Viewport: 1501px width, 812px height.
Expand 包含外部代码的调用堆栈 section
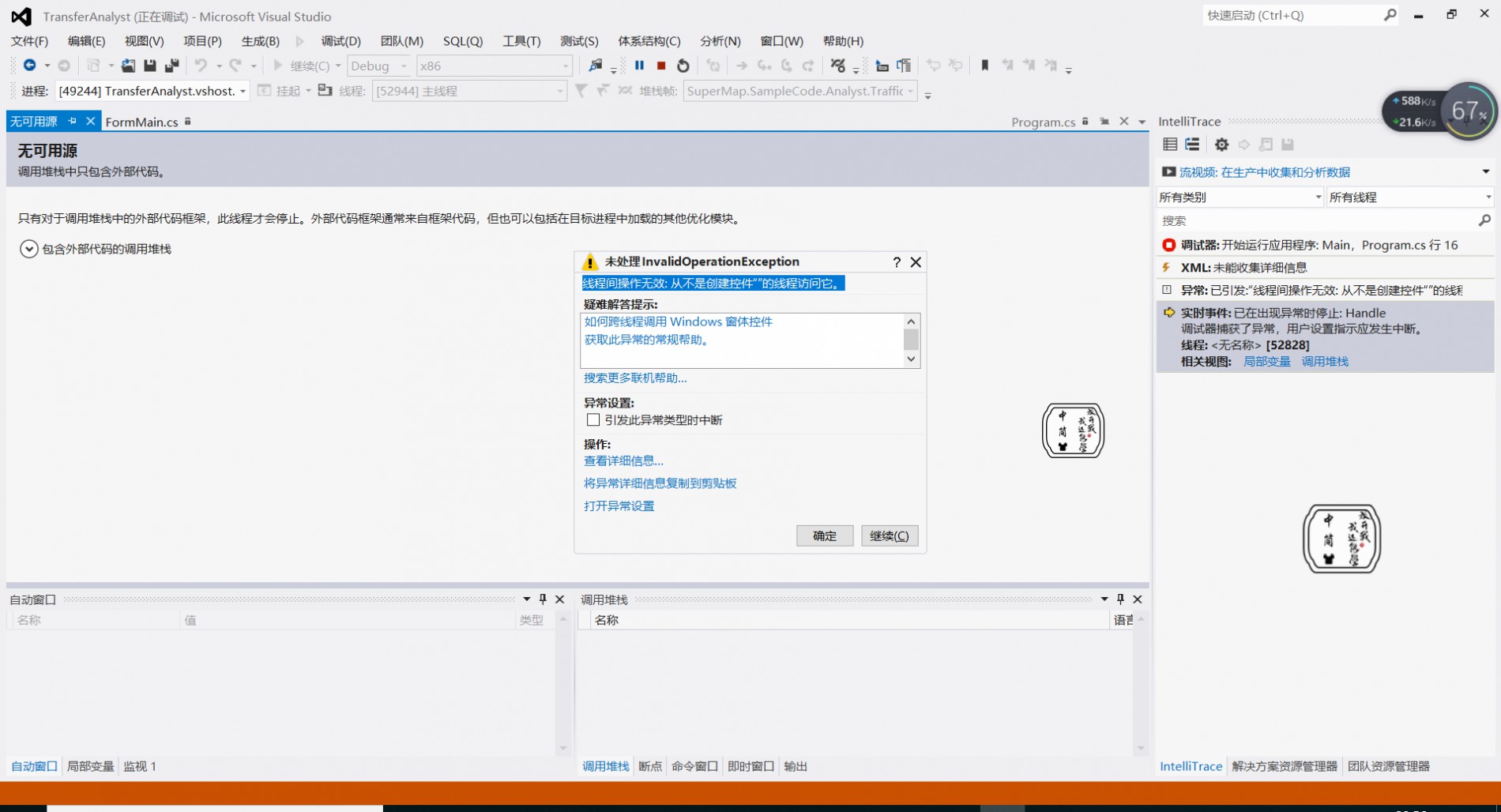[x=28, y=249]
